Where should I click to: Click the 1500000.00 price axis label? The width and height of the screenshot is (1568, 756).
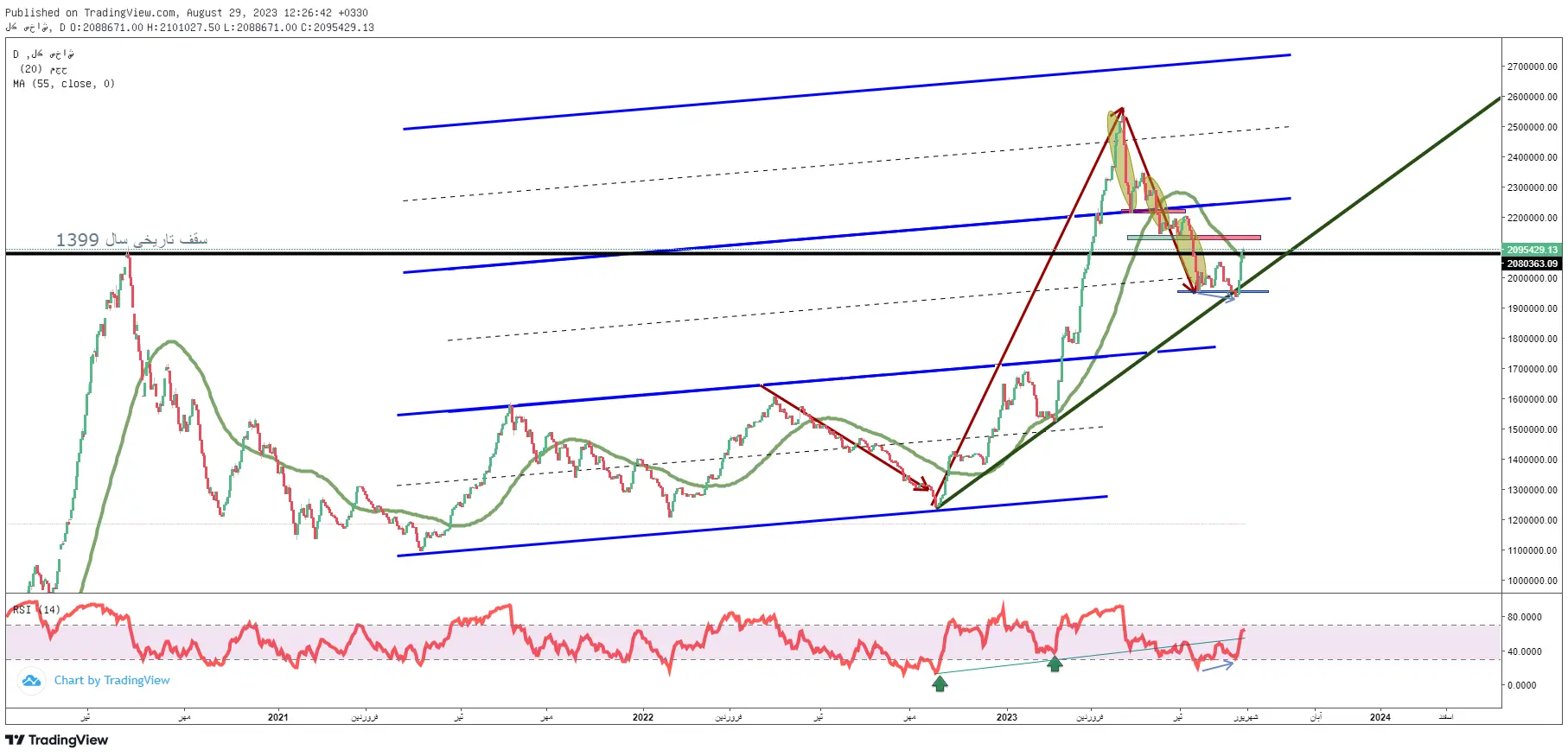[x=1532, y=429]
